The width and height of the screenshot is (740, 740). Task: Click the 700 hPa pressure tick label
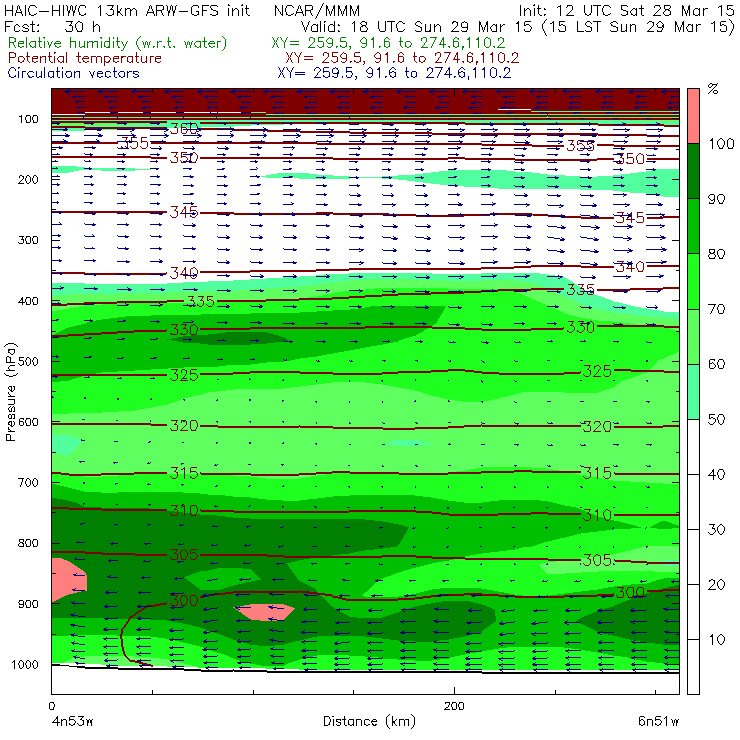[28, 482]
